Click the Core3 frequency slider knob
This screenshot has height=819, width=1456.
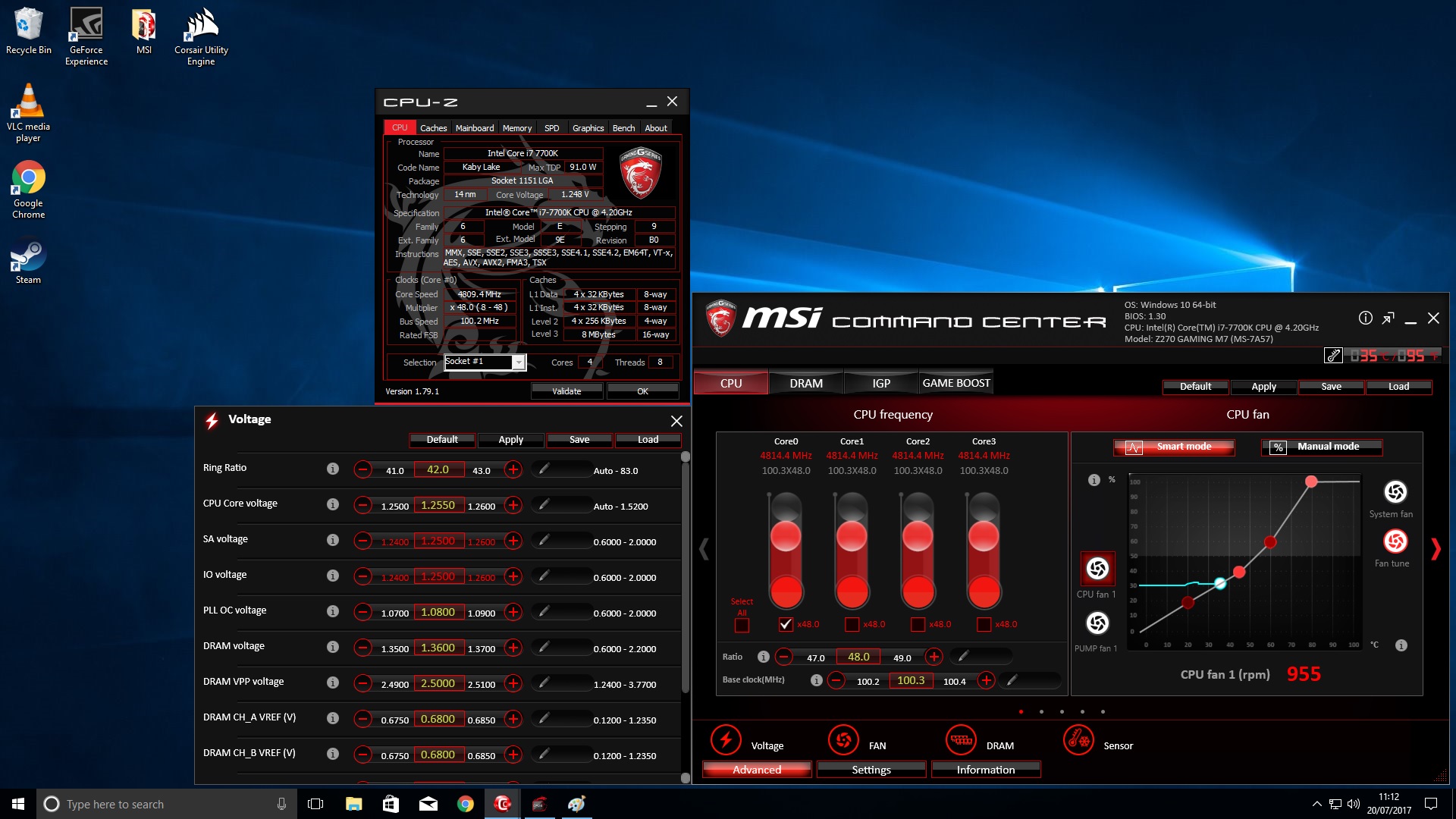(984, 536)
